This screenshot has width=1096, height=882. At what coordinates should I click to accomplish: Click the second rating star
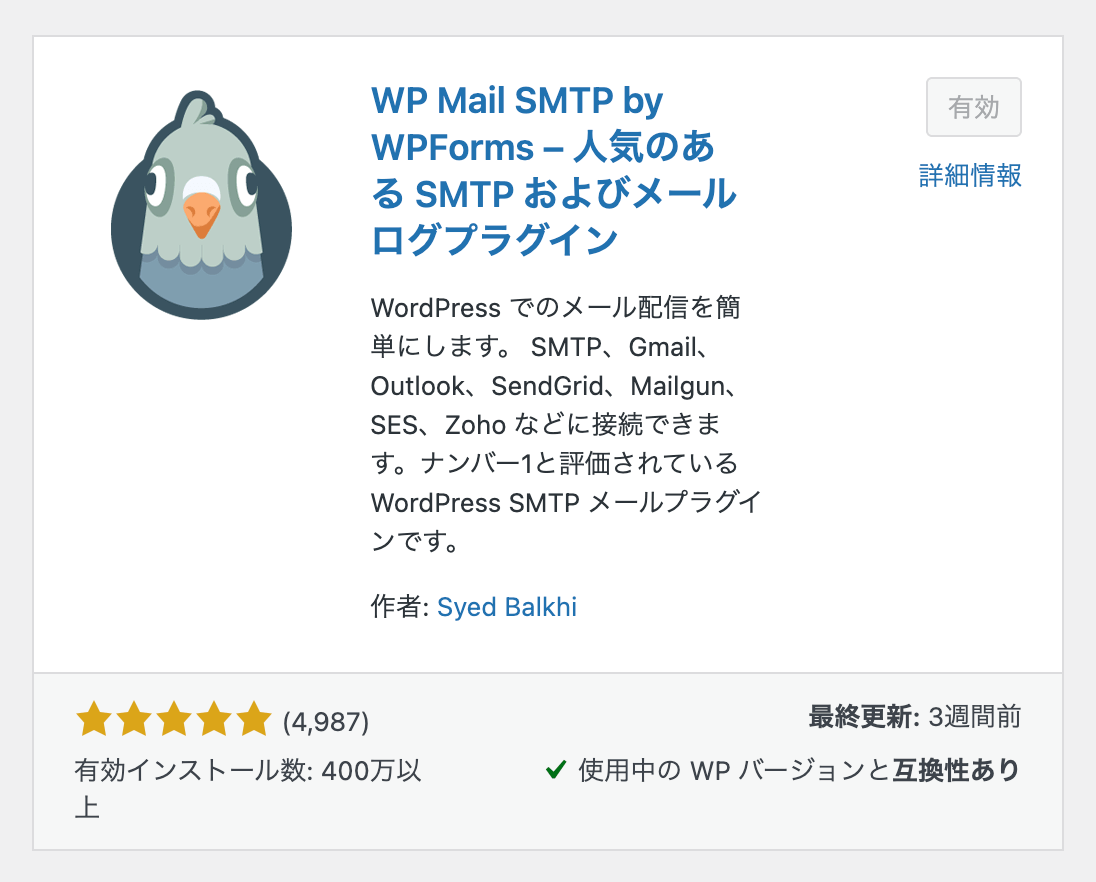pyautogui.click(x=133, y=718)
